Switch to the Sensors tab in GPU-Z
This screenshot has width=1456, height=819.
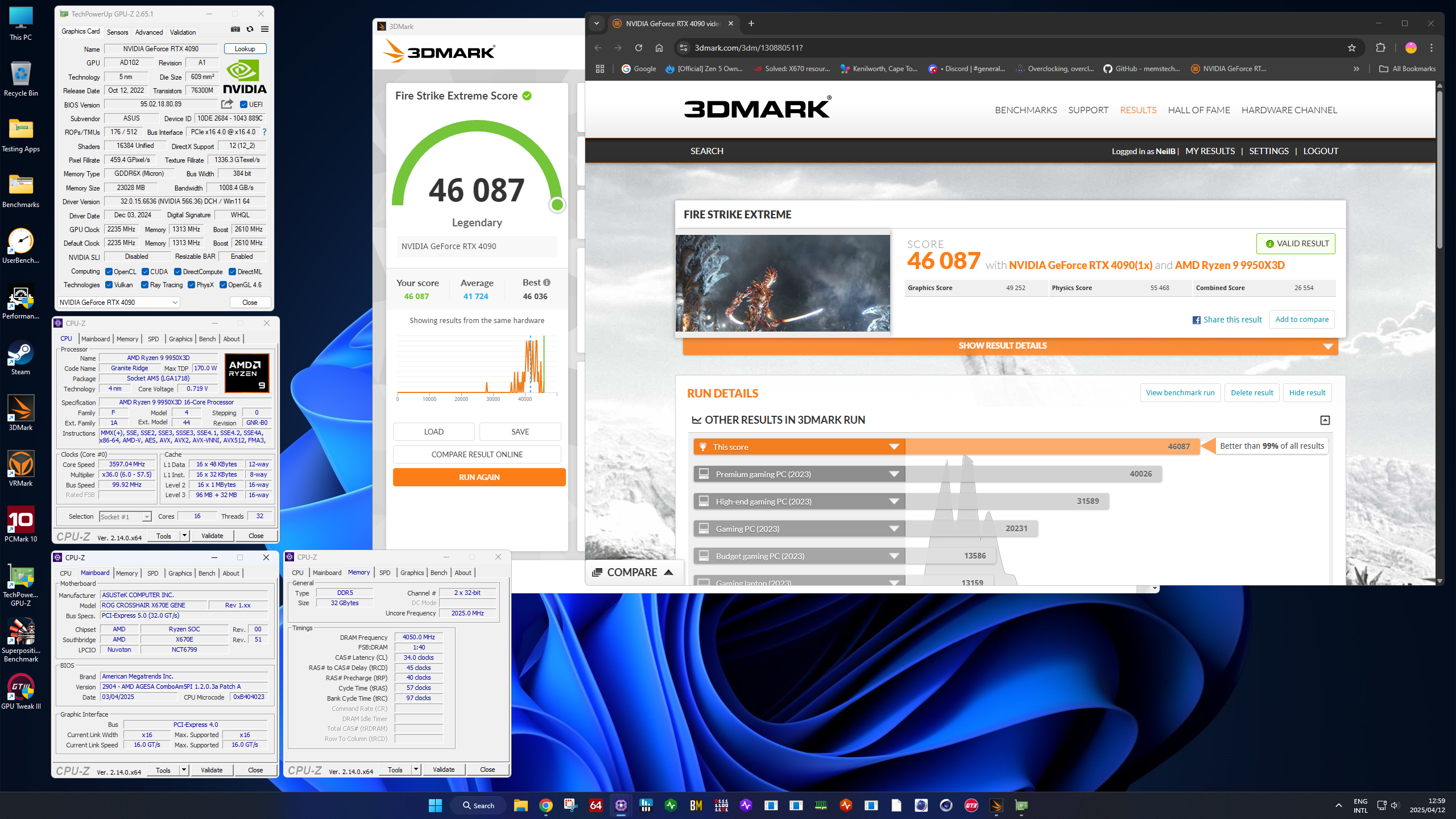tap(117, 32)
